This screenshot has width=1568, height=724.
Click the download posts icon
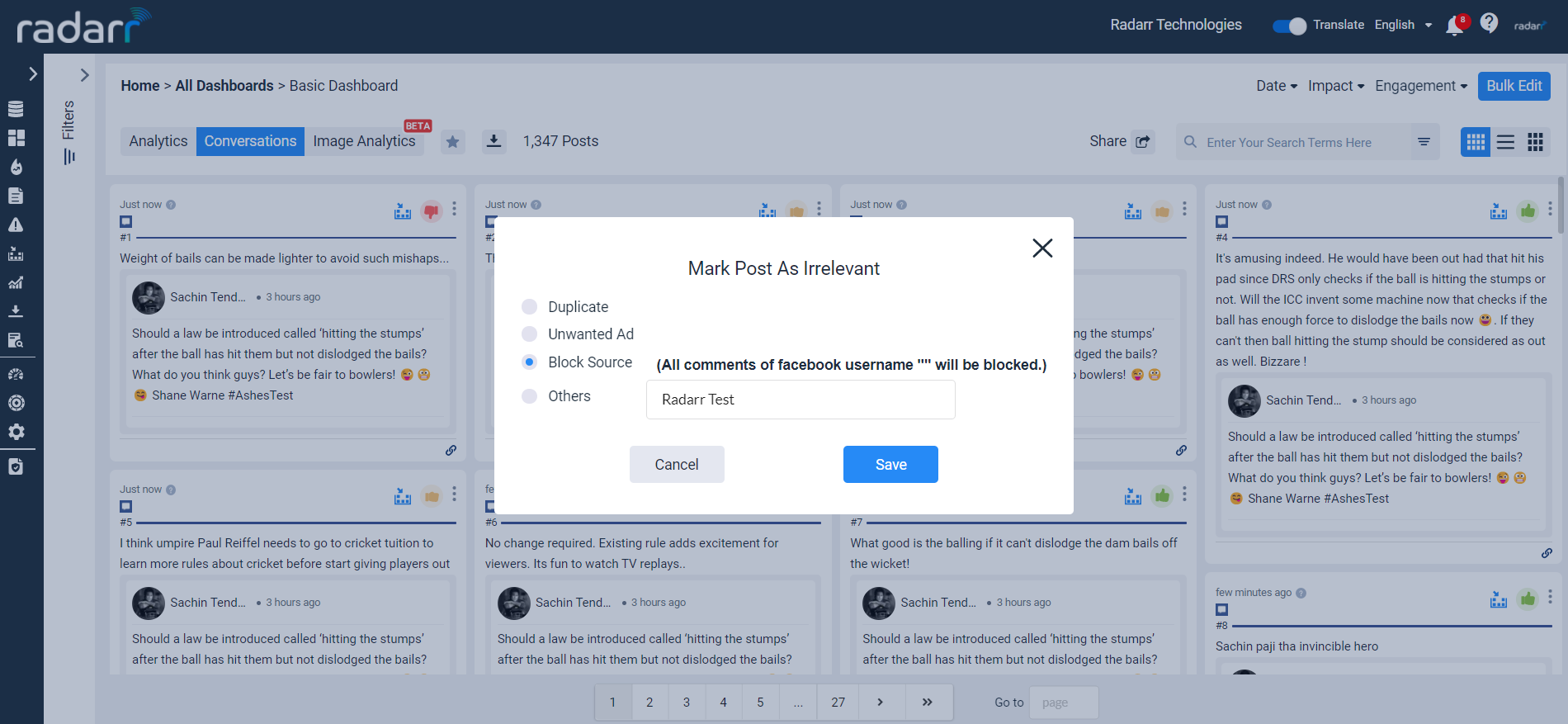(494, 141)
